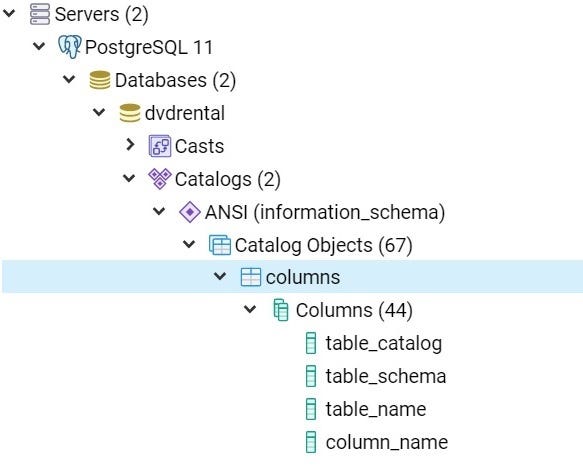Screen dimensions: 583x473
Task: Click the PostgreSQL elephant icon
Action: (x=70, y=47)
